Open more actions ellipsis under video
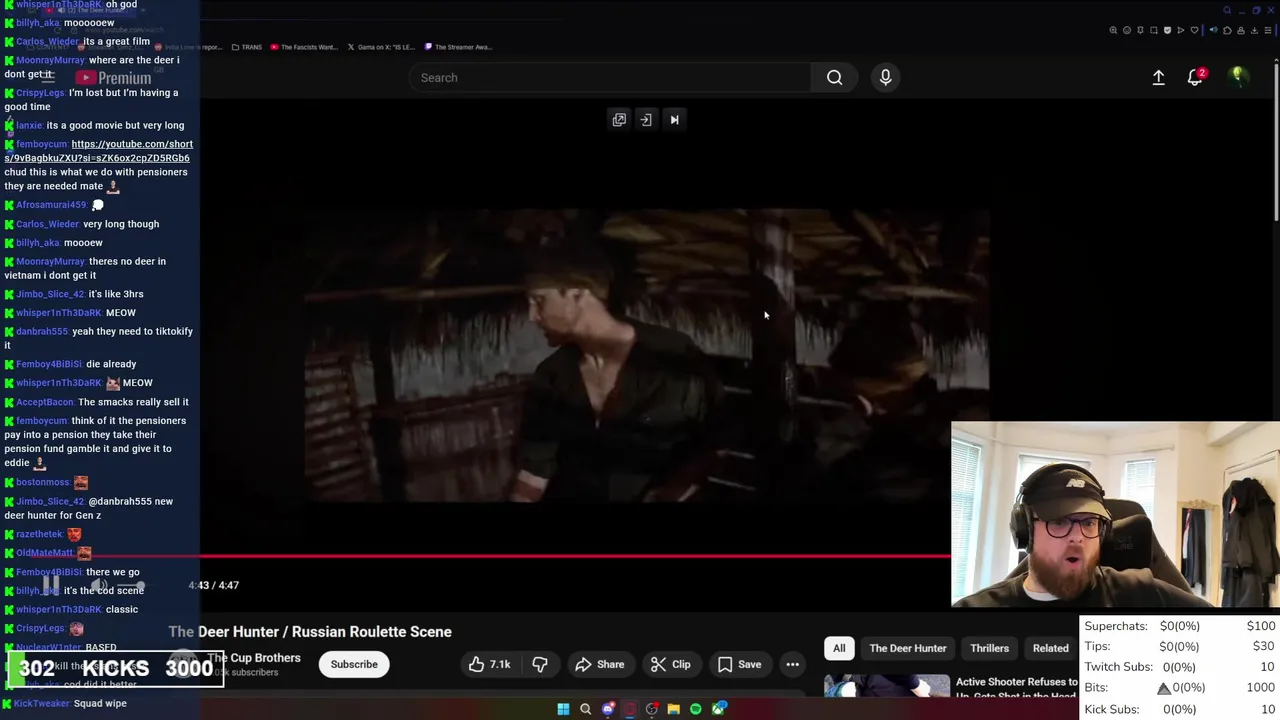Viewport: 1280px width, 720px height. click(x=792, y=664)
